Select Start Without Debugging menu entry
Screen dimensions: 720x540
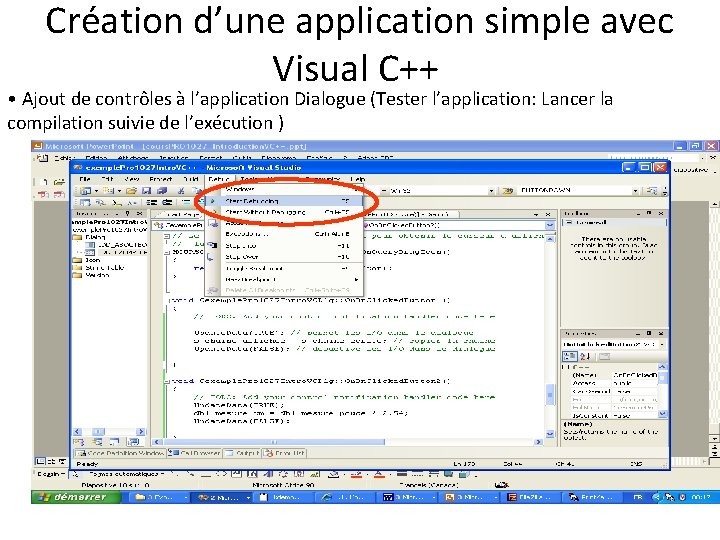click(284, 212)
